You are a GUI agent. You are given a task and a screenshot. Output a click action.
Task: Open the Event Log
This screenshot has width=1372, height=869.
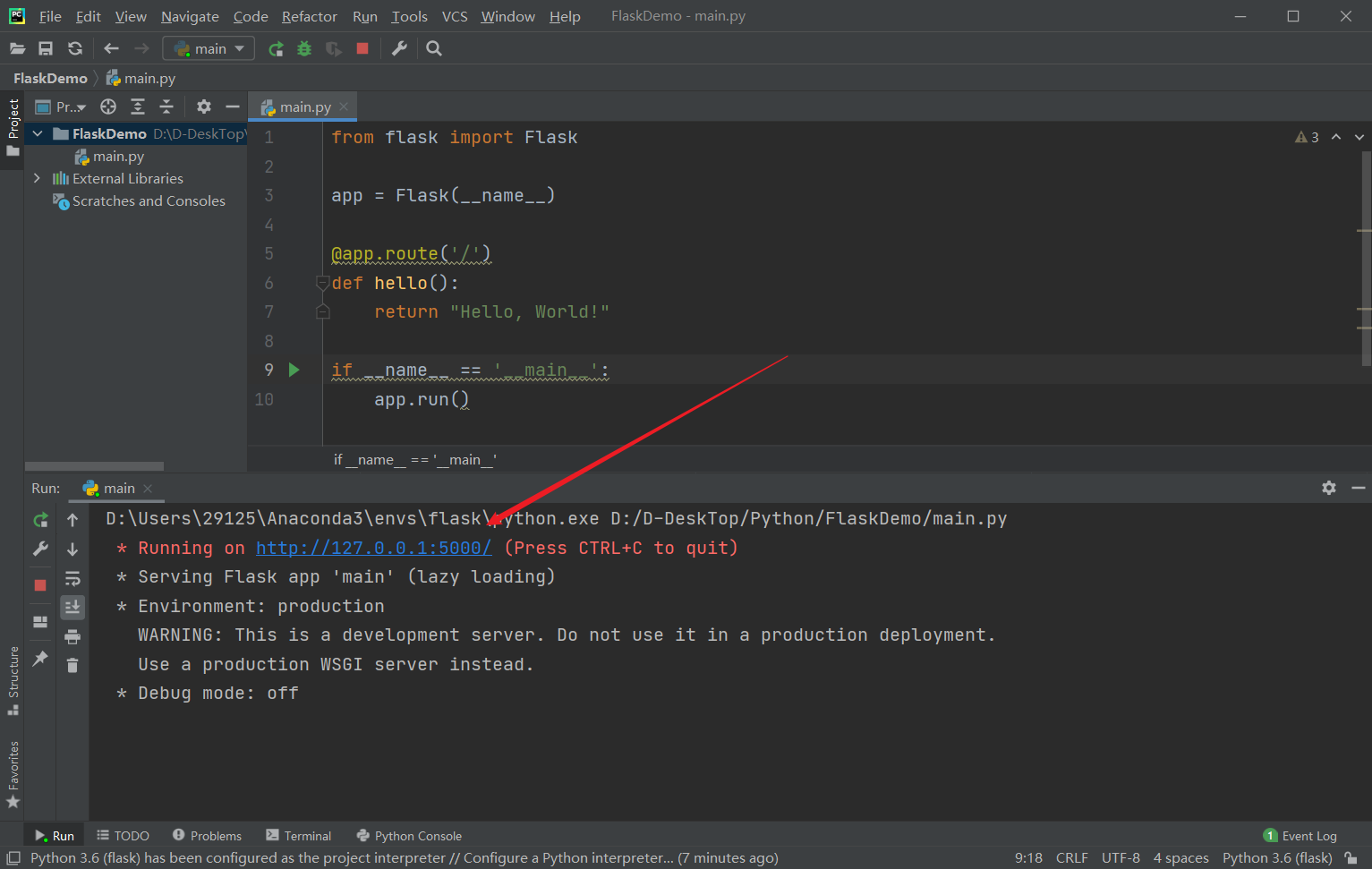coord(1300,835)
